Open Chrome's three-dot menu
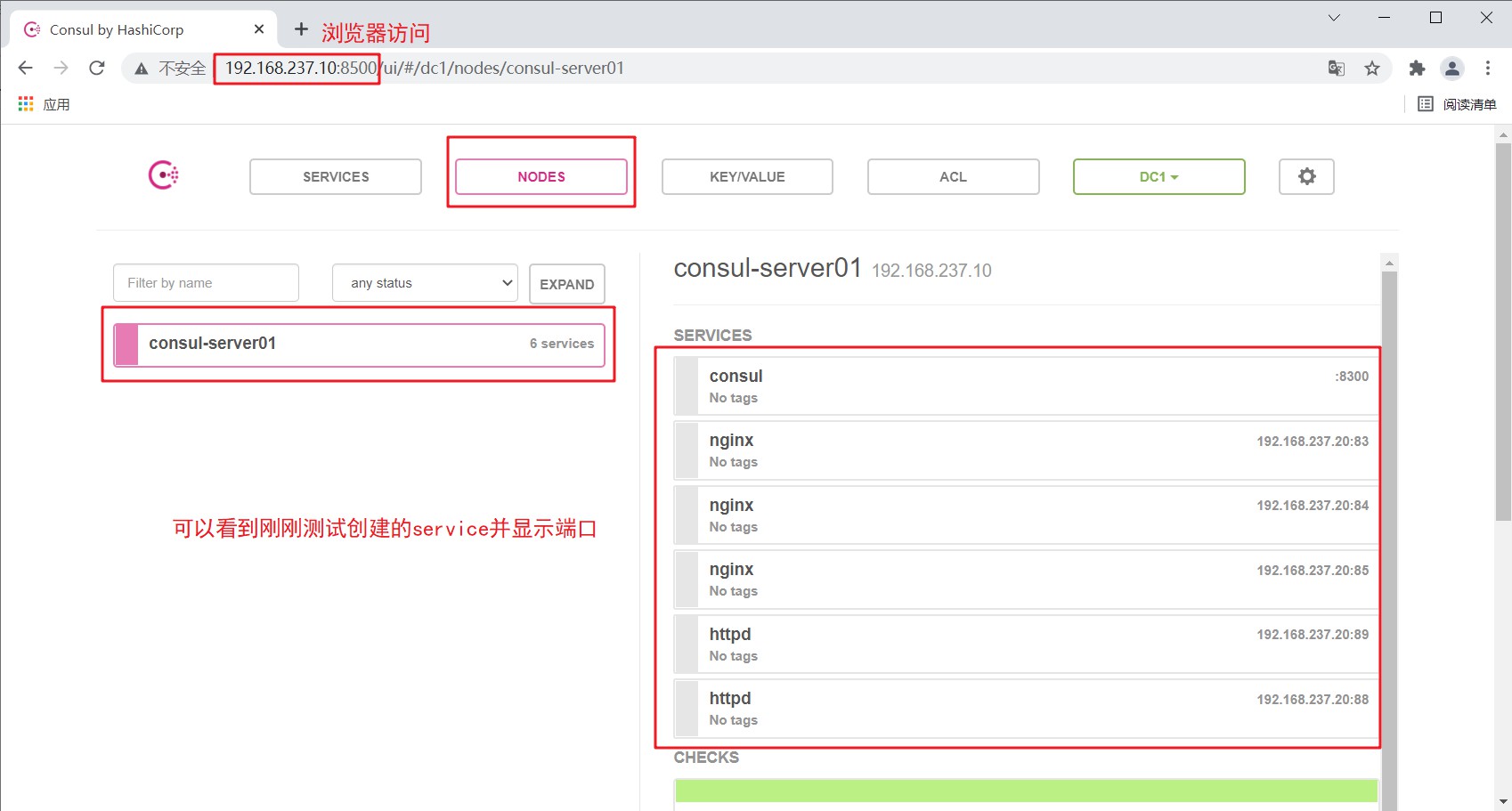 1488,69
